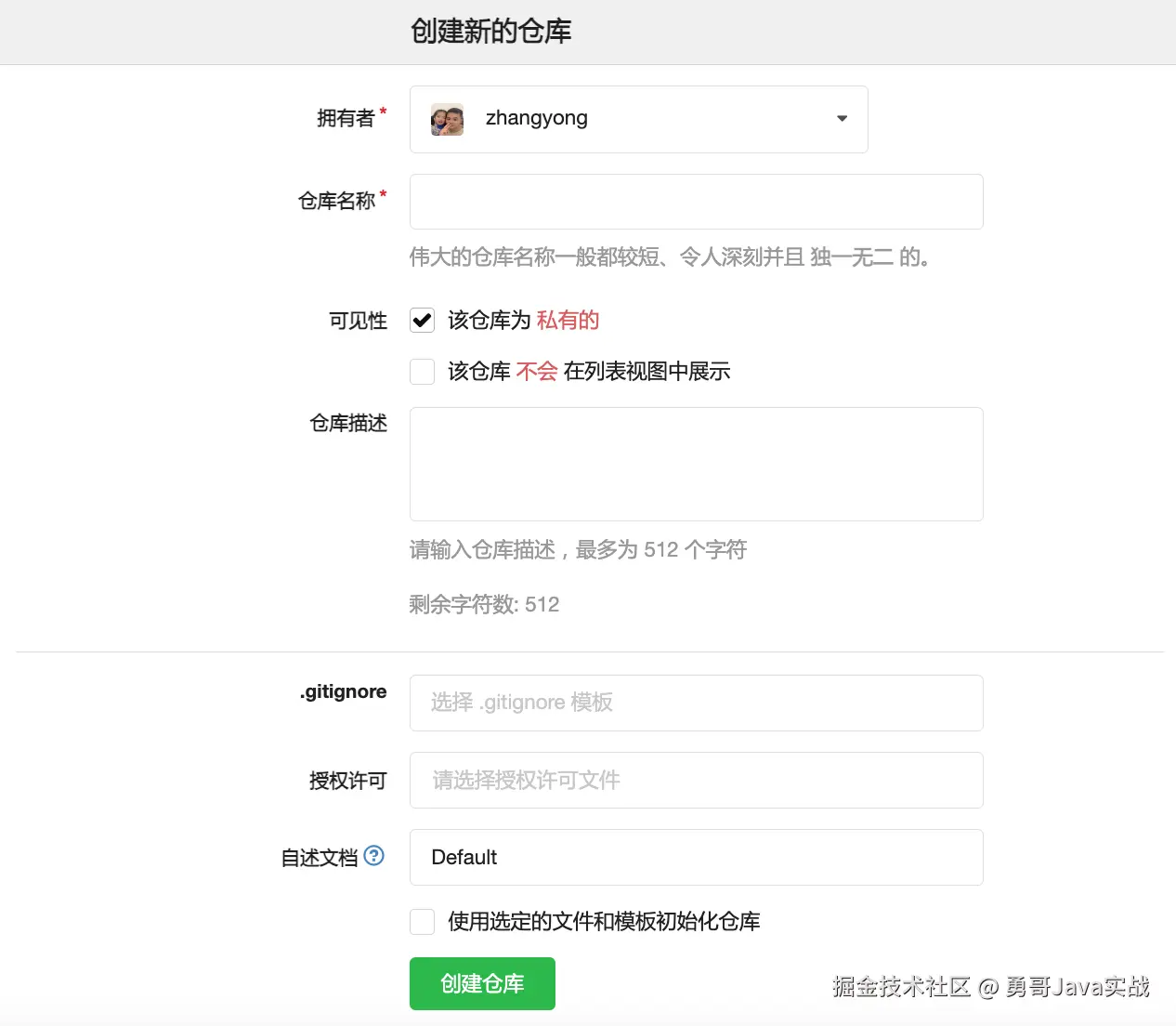Tick the 使用选定的文件和模板初始化仓库 checkbox
This screenshot has height=1026, width=1176.
(x=423, y=922)
